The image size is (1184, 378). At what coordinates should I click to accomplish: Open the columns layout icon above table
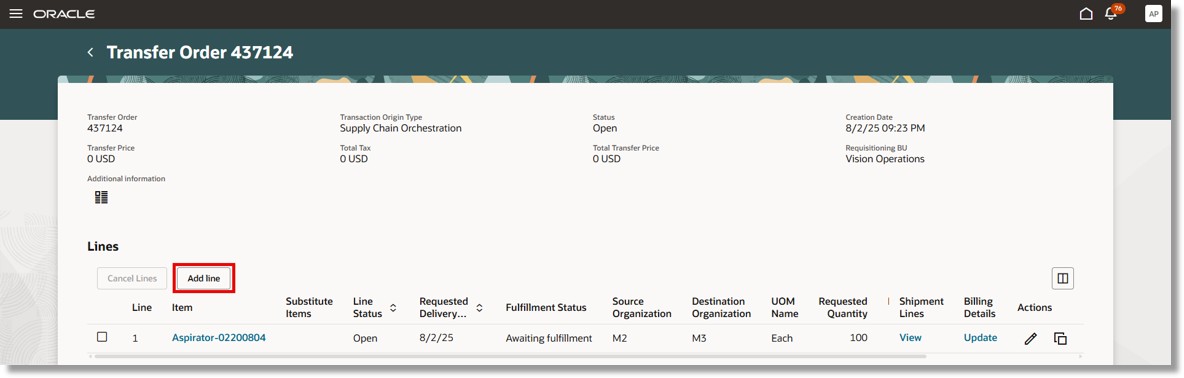point(1062,278)
